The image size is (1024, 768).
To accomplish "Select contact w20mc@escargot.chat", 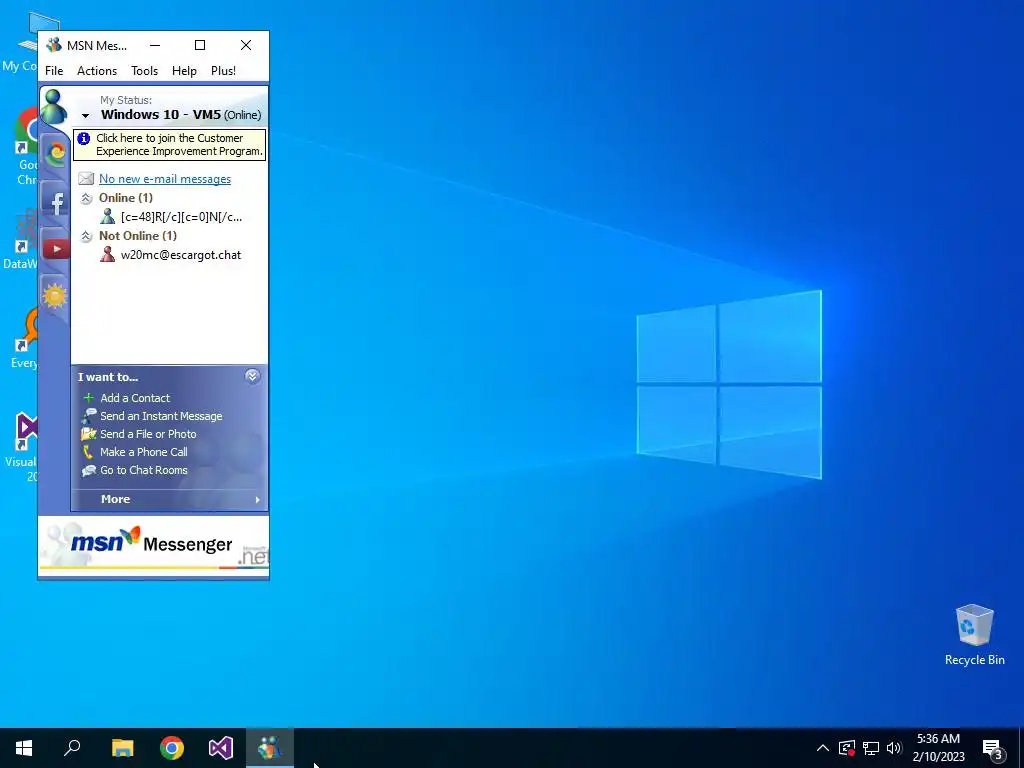I will 181,255.
